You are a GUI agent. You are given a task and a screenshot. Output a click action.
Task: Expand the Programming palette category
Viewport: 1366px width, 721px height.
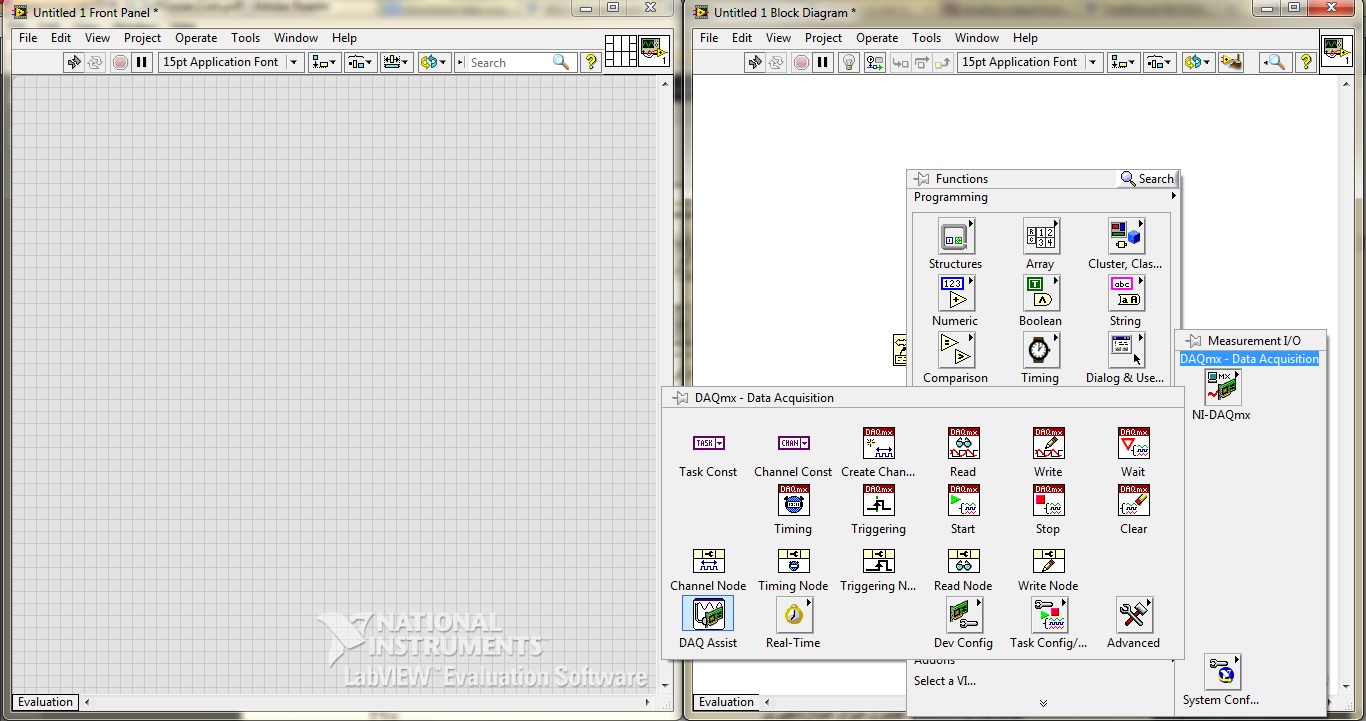pyautogui.click(x=1044, y=197)
